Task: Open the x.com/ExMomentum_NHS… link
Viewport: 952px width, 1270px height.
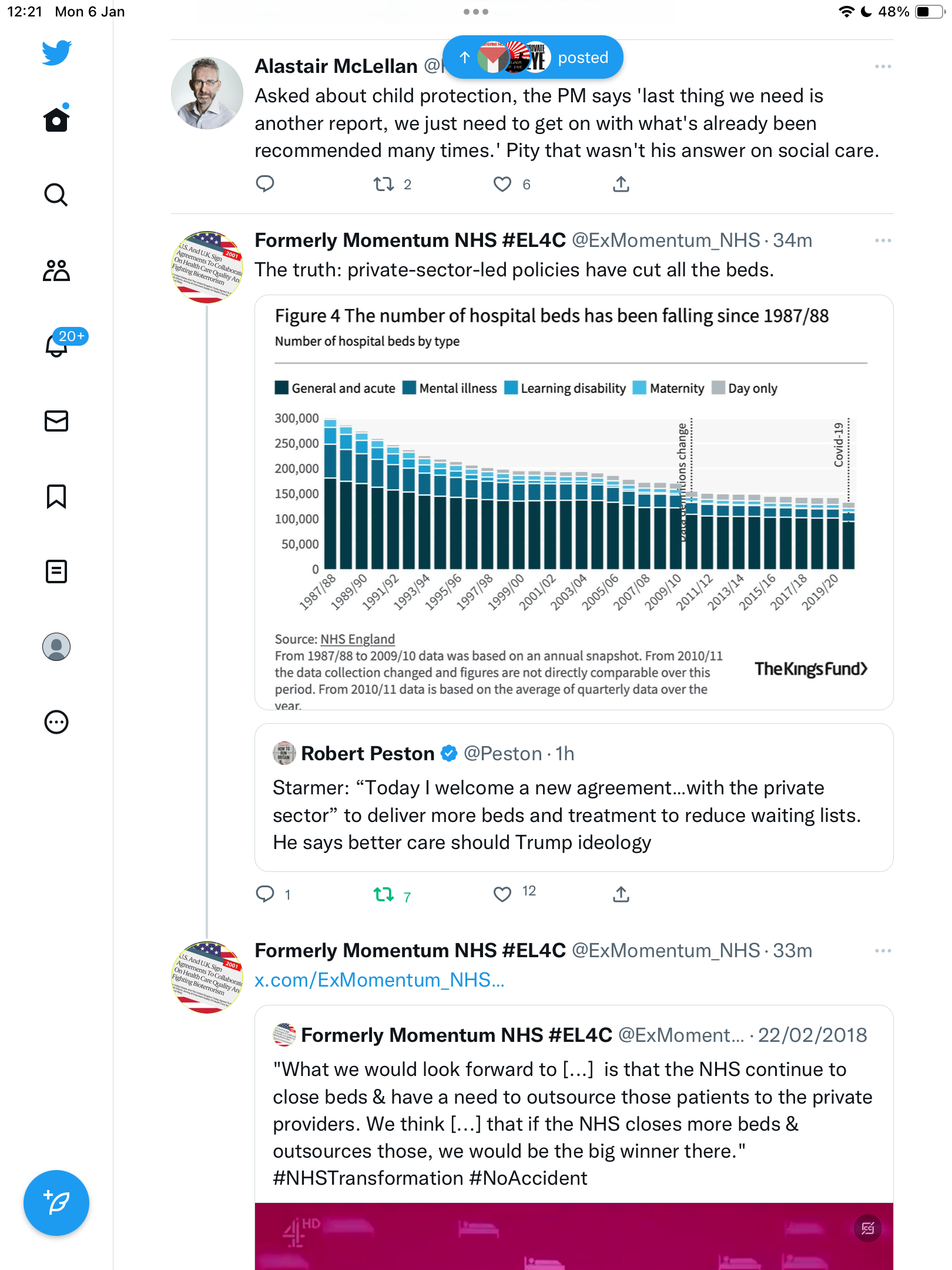Action: pos(379,980)
